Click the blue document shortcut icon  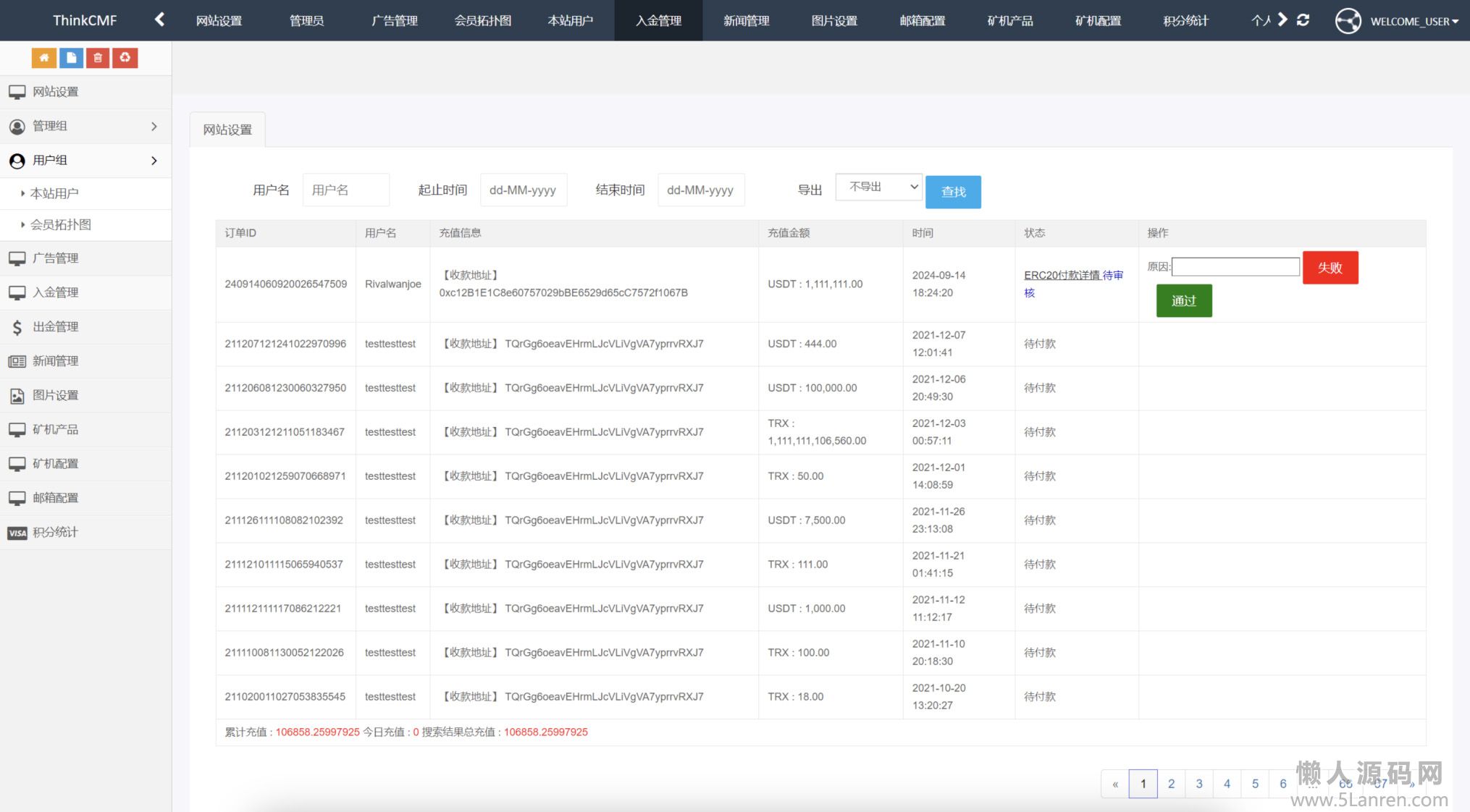pyautogui.click(x=71, y=58)
